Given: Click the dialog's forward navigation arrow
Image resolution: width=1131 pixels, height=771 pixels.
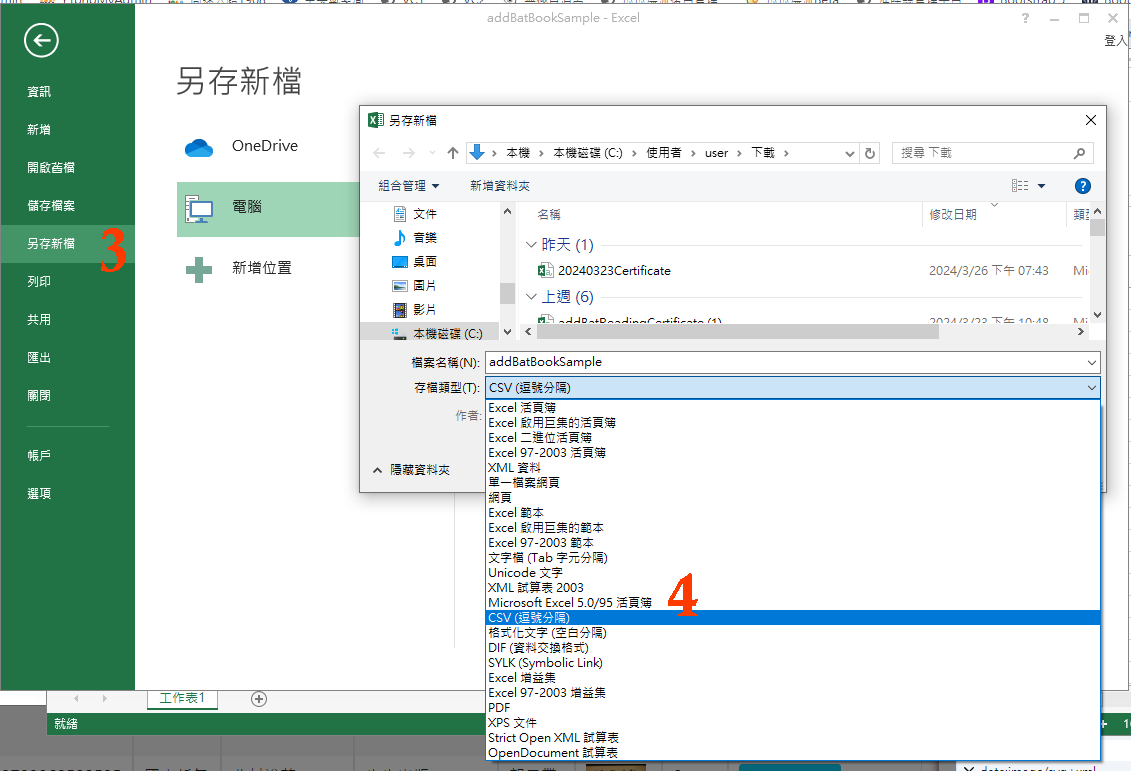Looking at the screenshot, I should [408, 153].
